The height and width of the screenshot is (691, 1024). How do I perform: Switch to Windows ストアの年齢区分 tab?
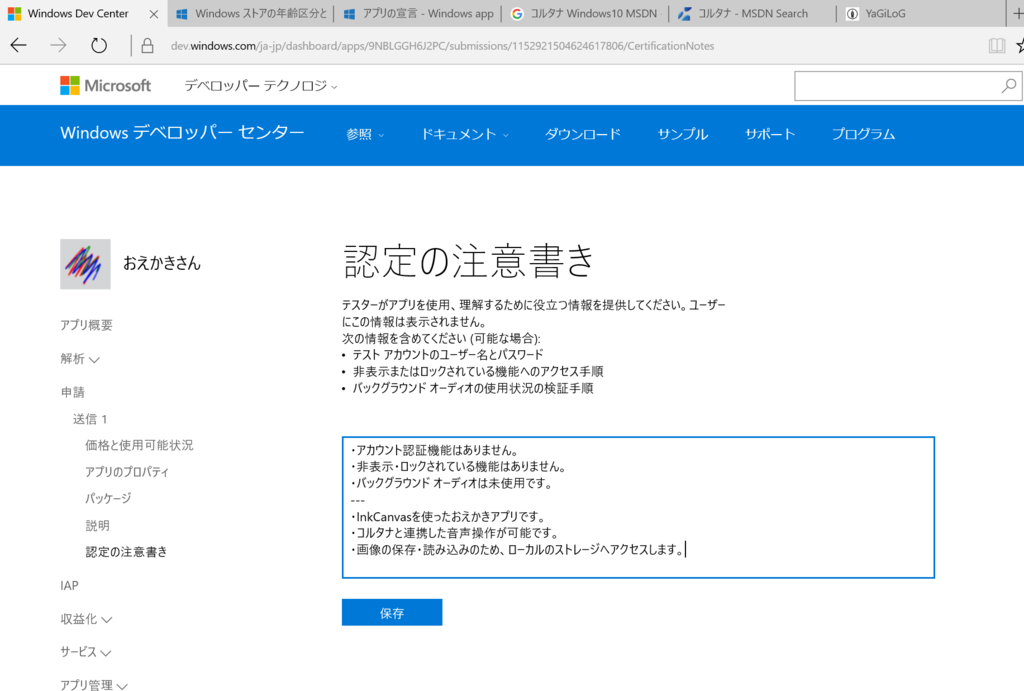pyautogui.click(x=251, y=14)
